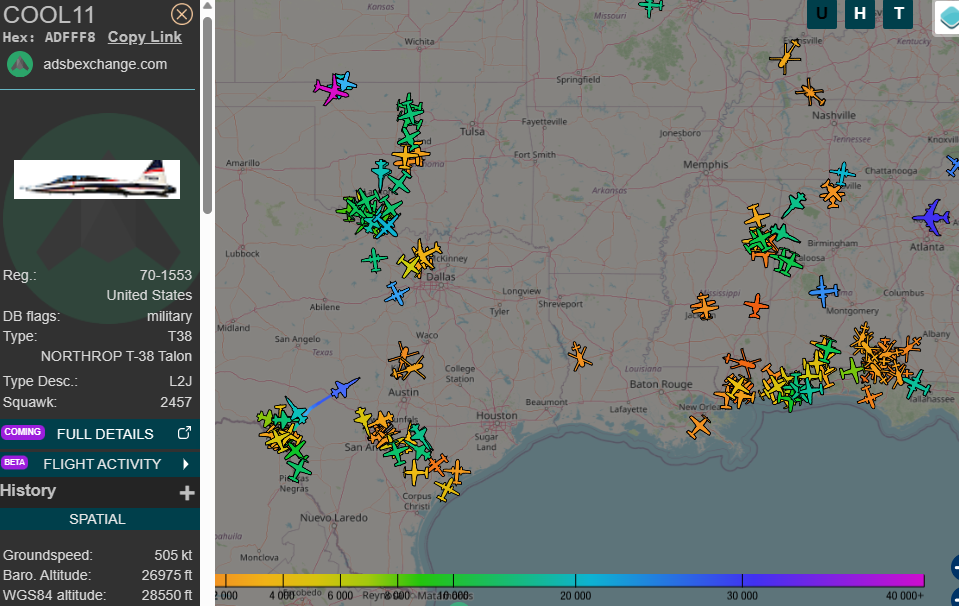The height and width of the screenshot is (606, 959).
Task: Click the Squawk value 2457
Action: (x=176, y=402)
